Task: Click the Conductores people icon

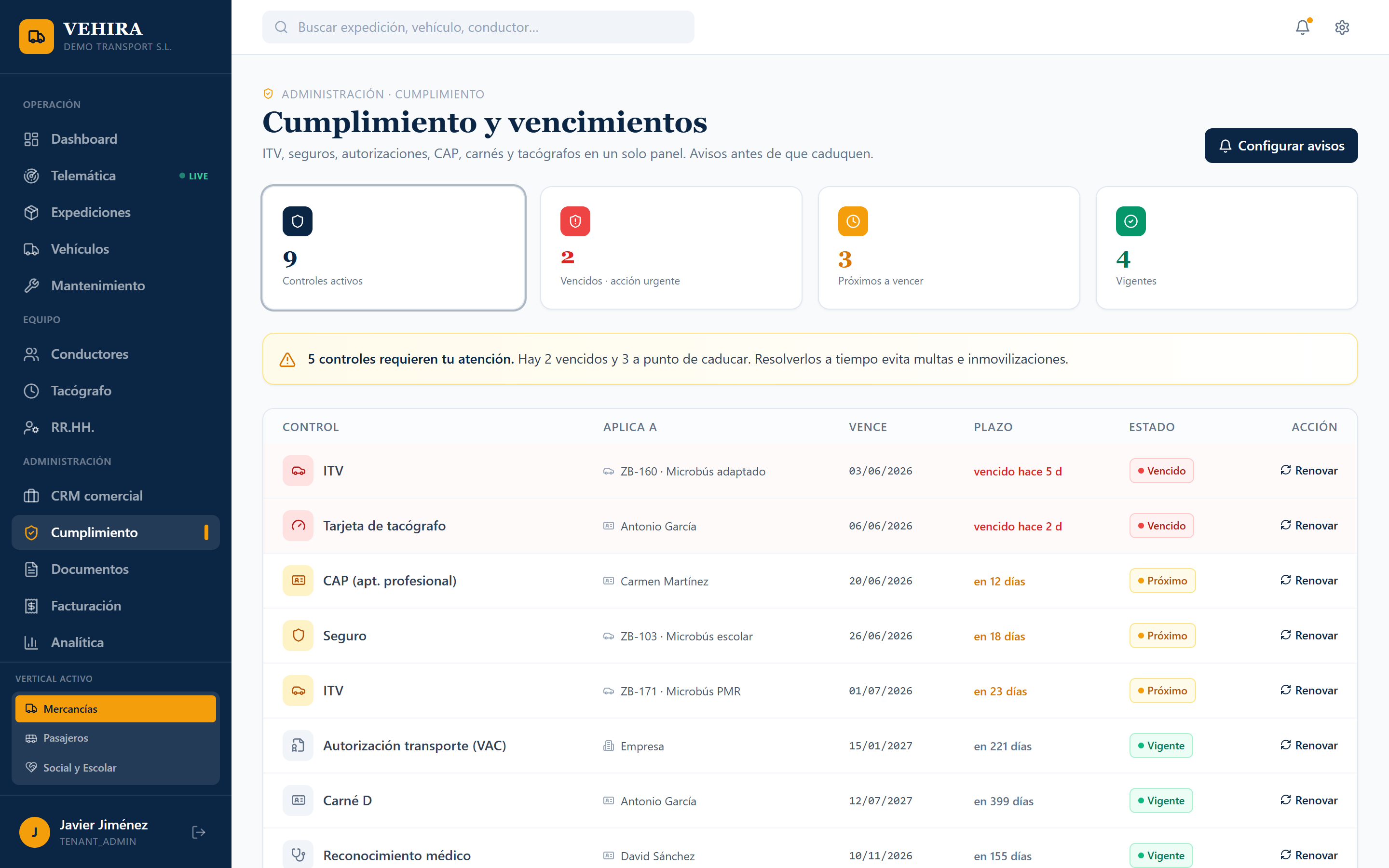Action: click(31, 354)
